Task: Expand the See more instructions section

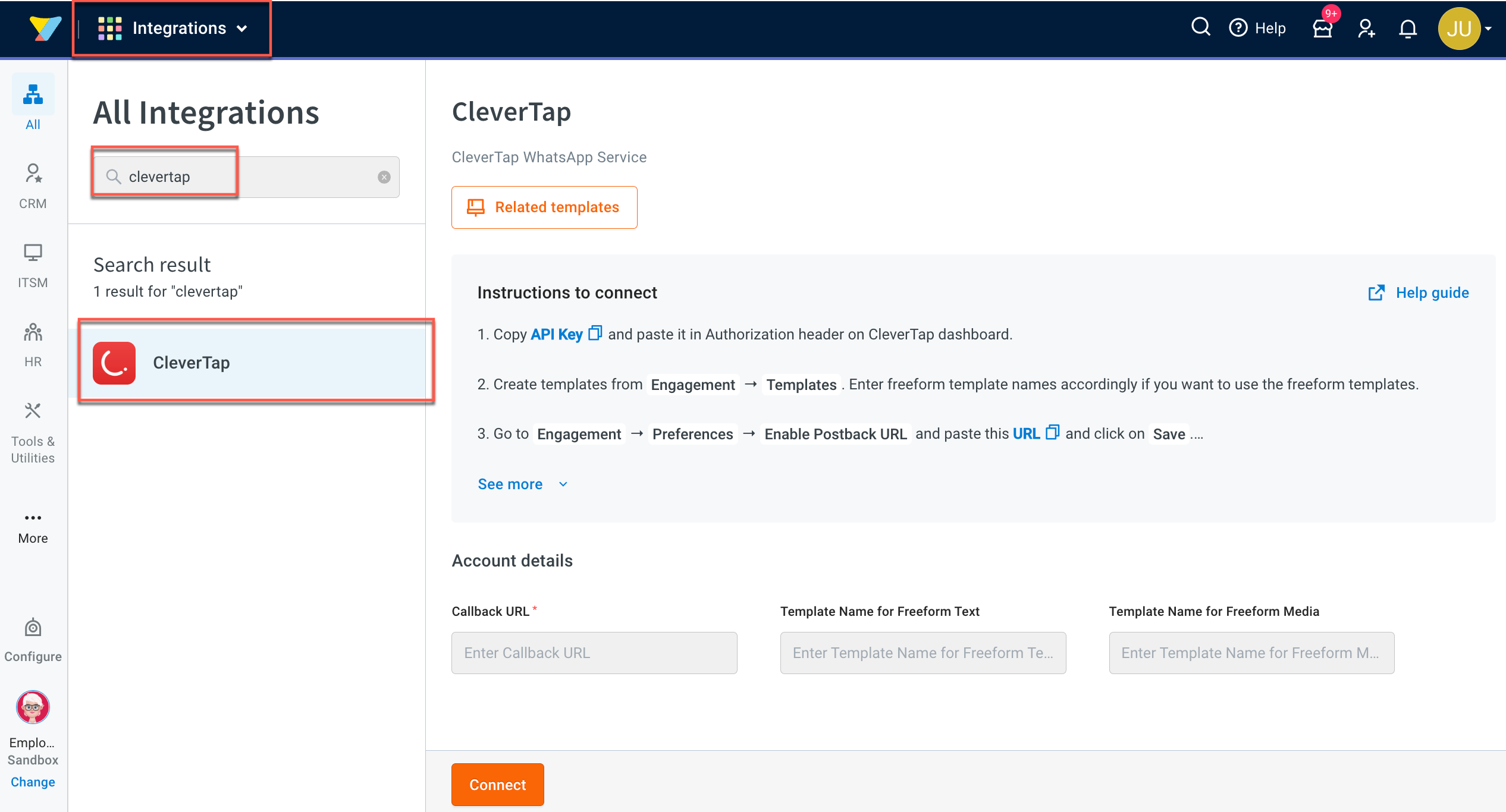Action: point(510,484)
